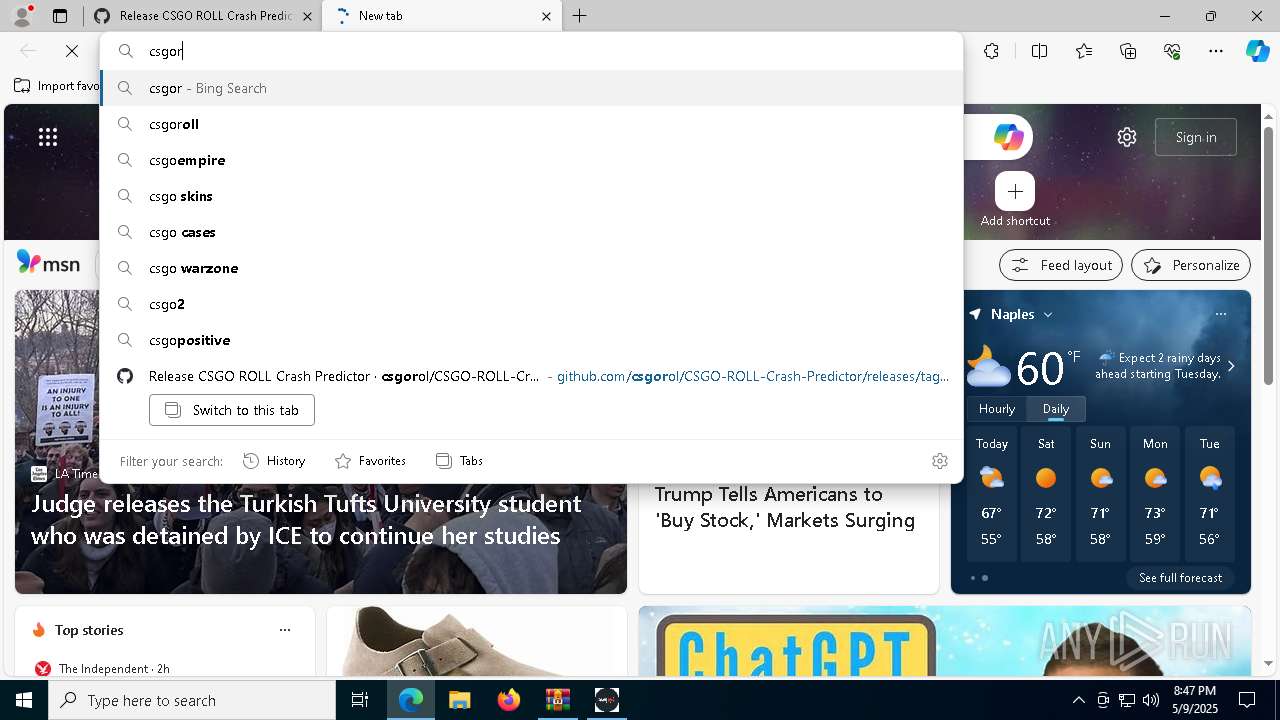
Task: Select the New tab tab
Action: pyautogui.click(x=442, y=16)
